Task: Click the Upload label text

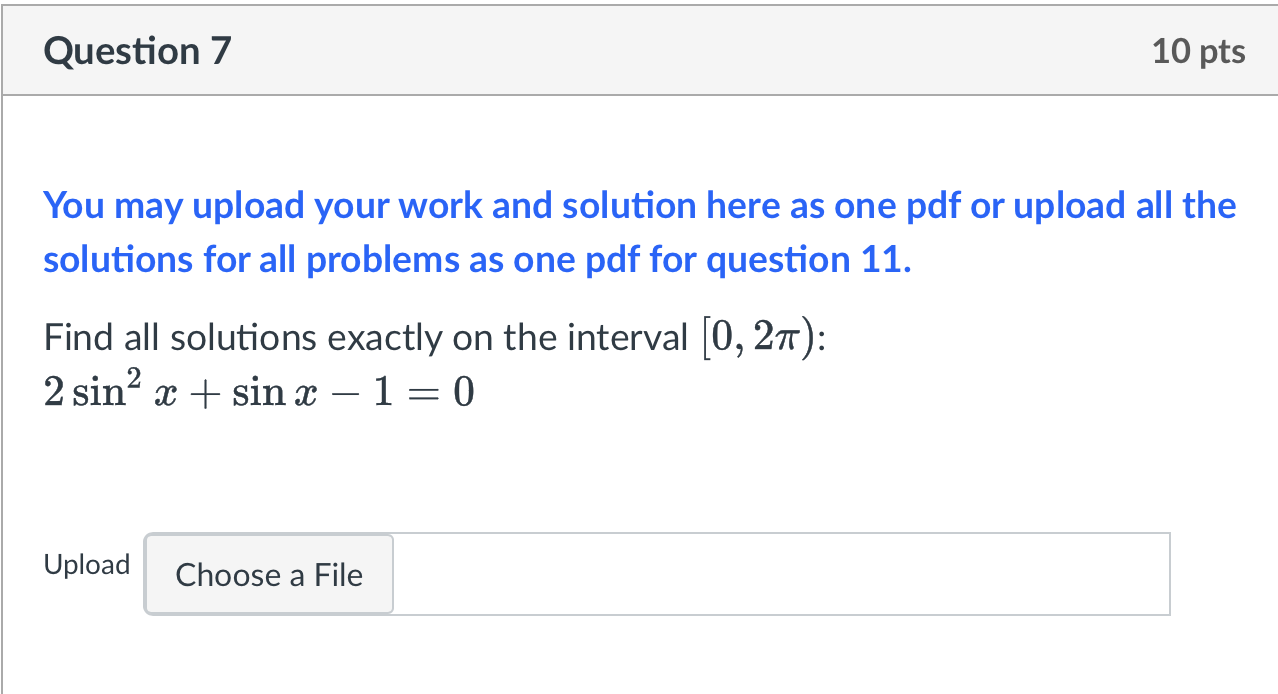Action: tap(87, 565)
